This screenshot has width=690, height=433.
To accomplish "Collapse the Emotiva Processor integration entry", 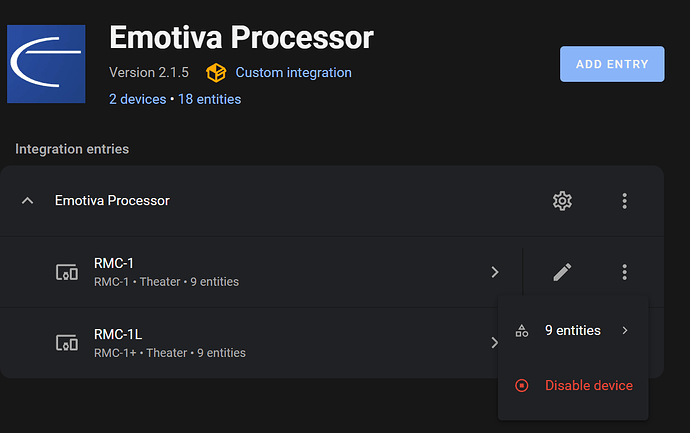I will 27,201.
